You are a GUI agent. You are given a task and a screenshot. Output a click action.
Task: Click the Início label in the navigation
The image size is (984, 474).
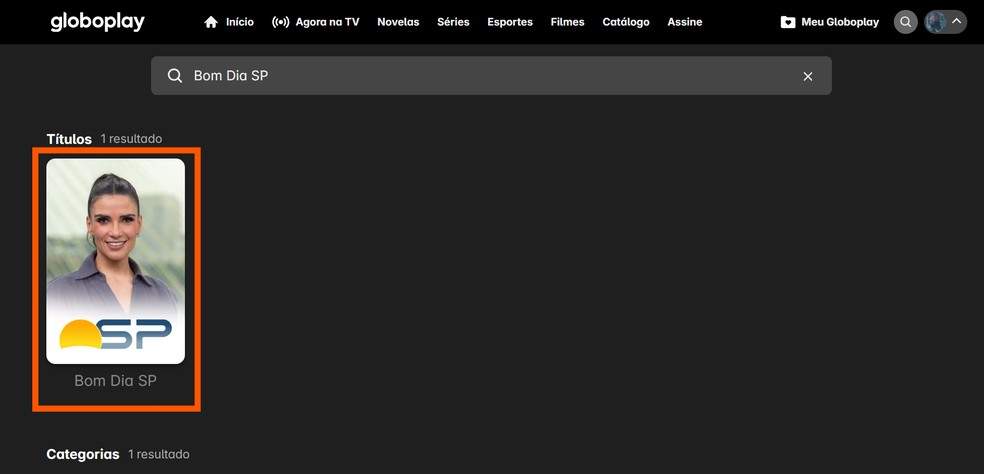point(240,22)
